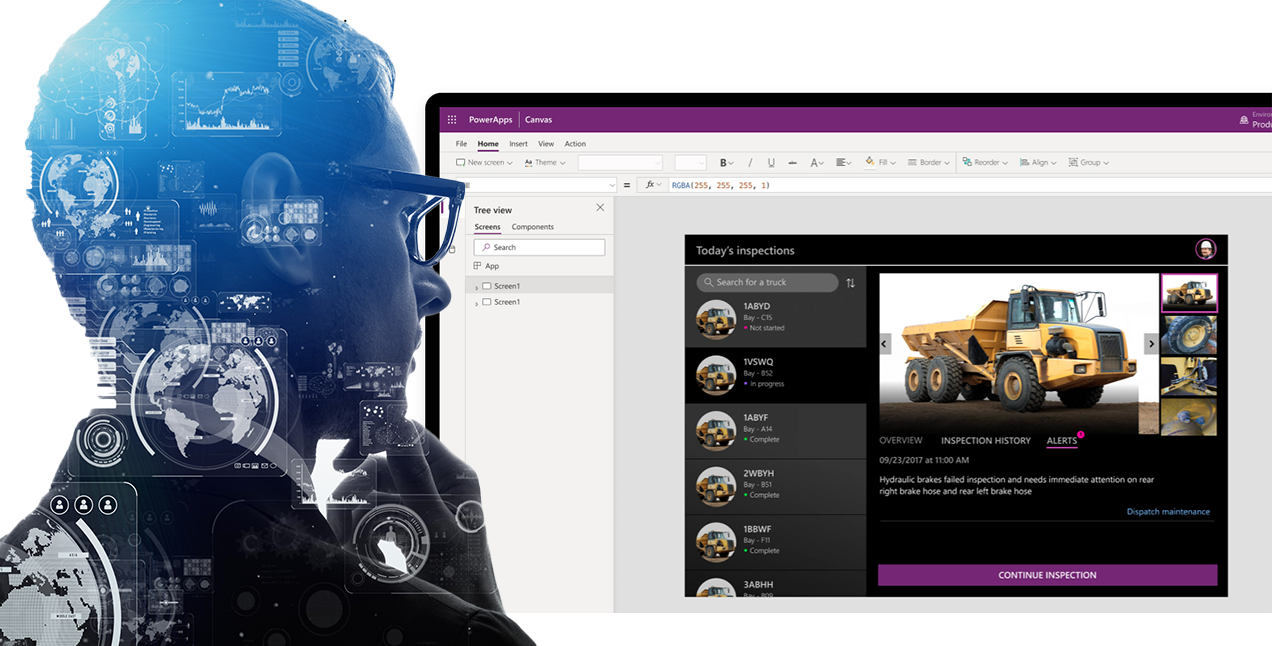Click the user avatar in Today's inspections header
The width and height of the screenshot is (1280, 646).
[x=1206, y=249]
